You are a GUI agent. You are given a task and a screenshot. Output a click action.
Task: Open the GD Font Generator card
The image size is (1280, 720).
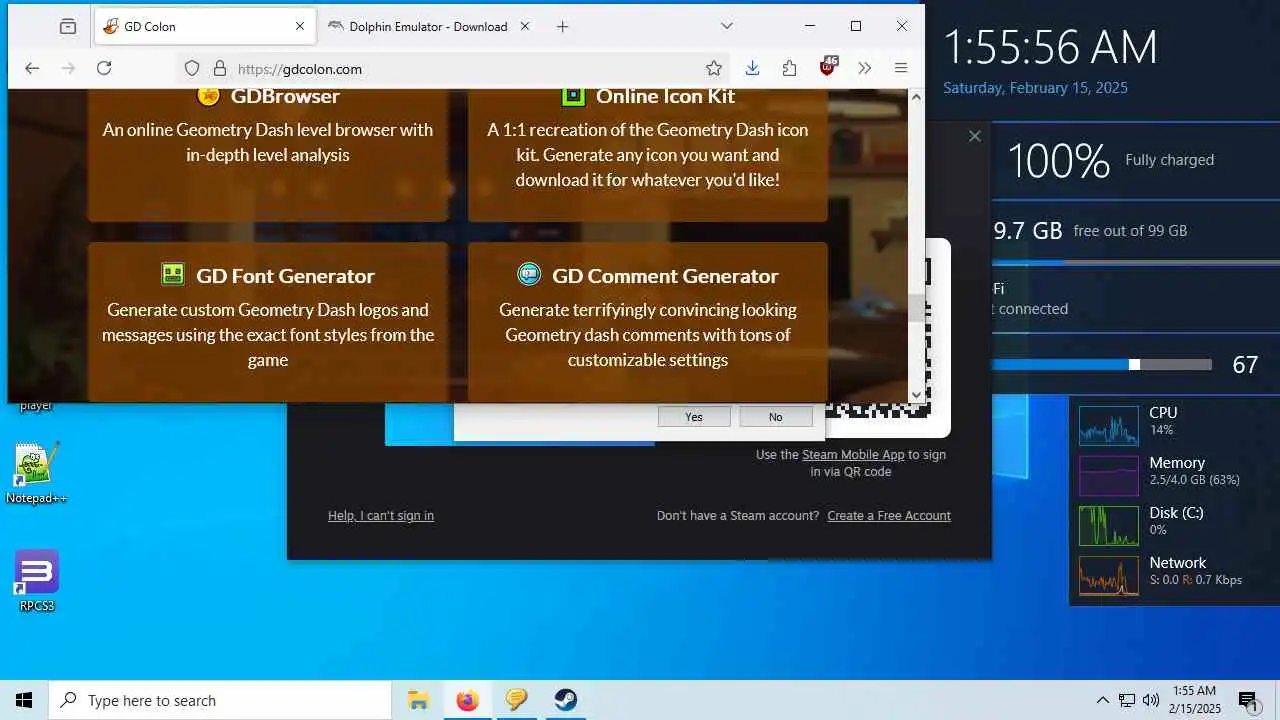[268, 322]
